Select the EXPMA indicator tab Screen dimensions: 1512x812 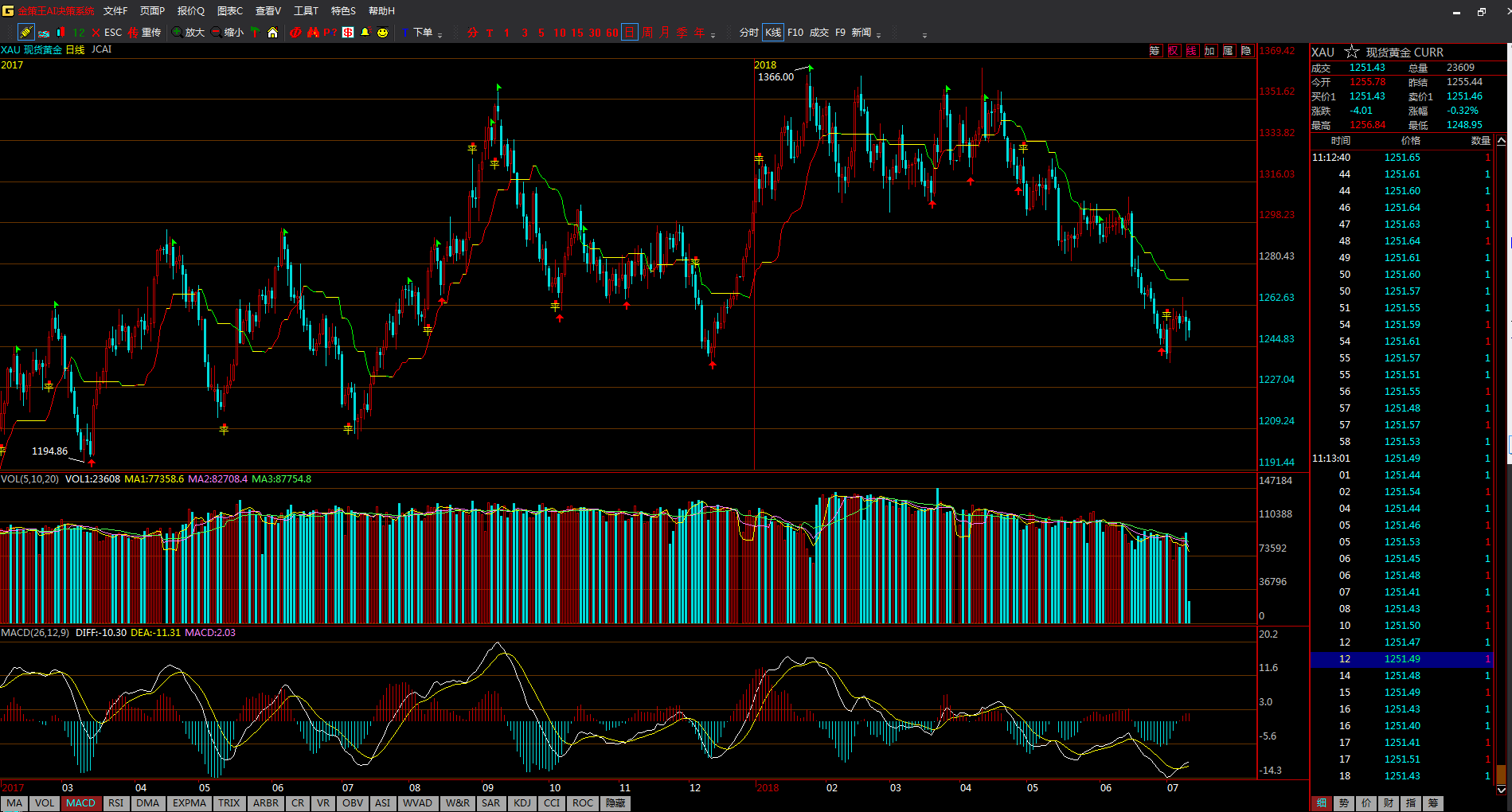(x=189, y=803)
